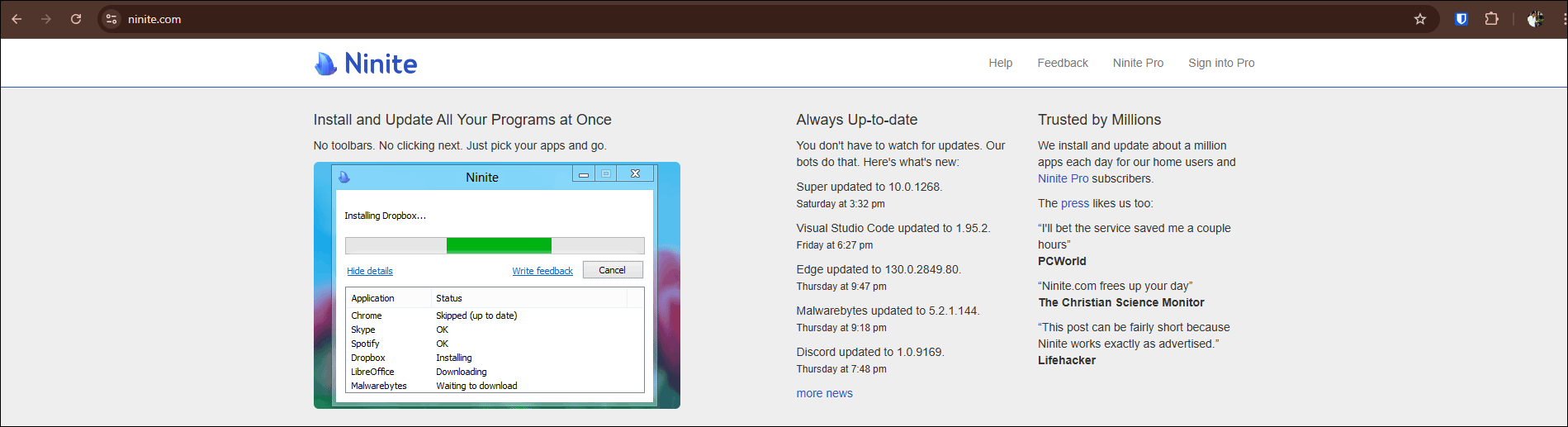Bookmark this page with the star icon
The image size is (1568, 427).
coord(1420,19)
